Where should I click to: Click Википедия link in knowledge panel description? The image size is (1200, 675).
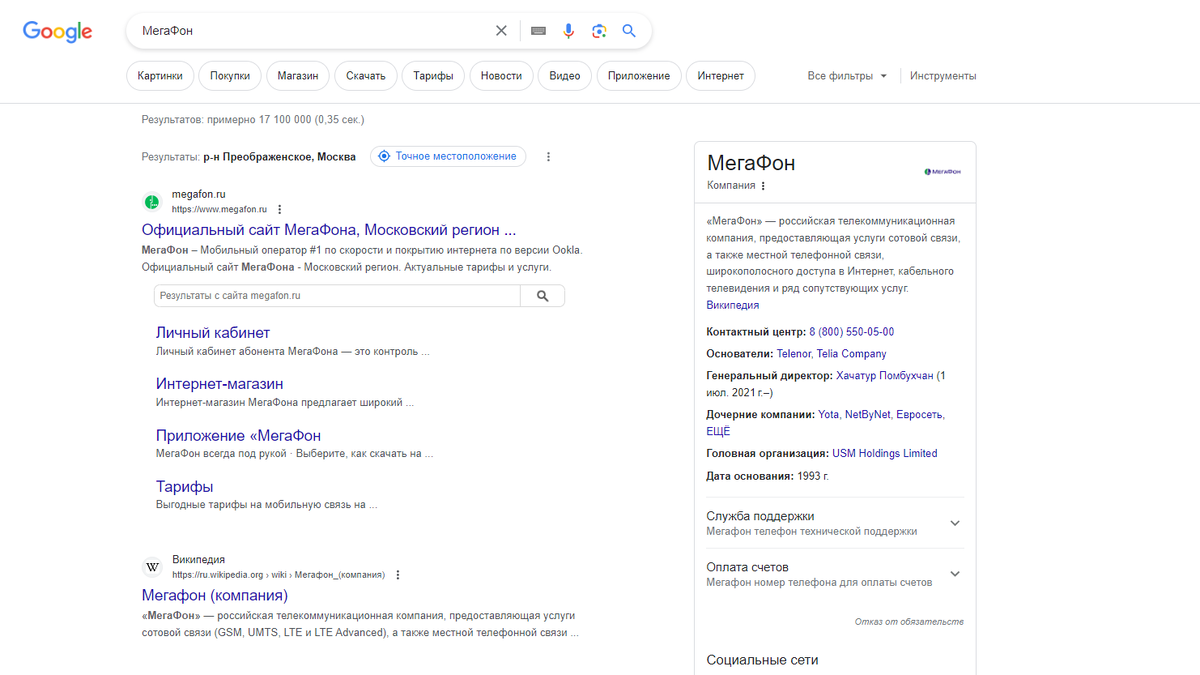(733, 305)
